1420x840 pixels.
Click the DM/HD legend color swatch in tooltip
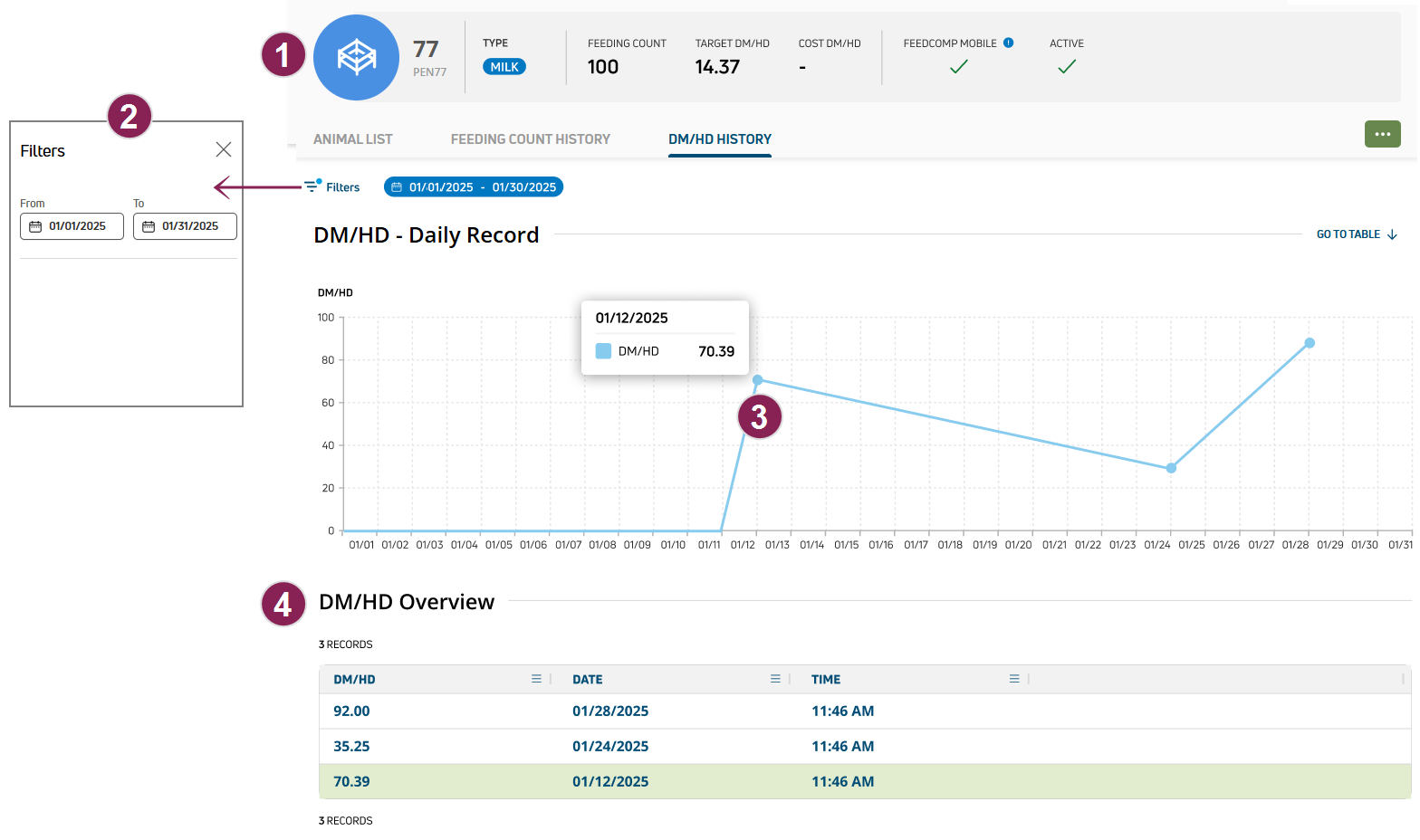tap(603, 351)
